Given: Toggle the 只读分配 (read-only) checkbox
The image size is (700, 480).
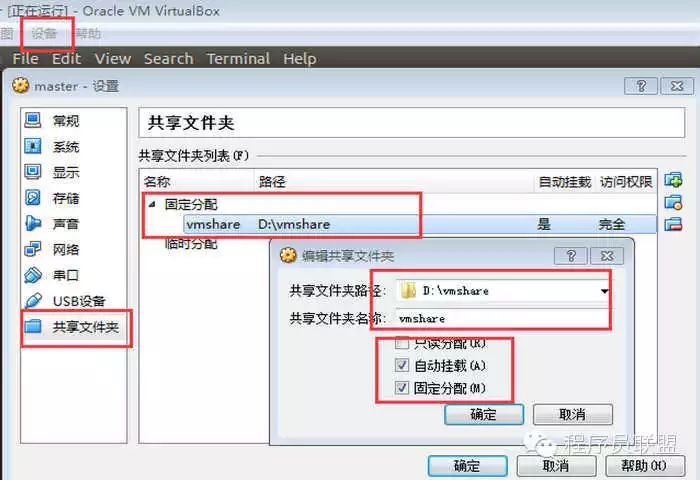Looking at the screenshot, I should point(402,343).
